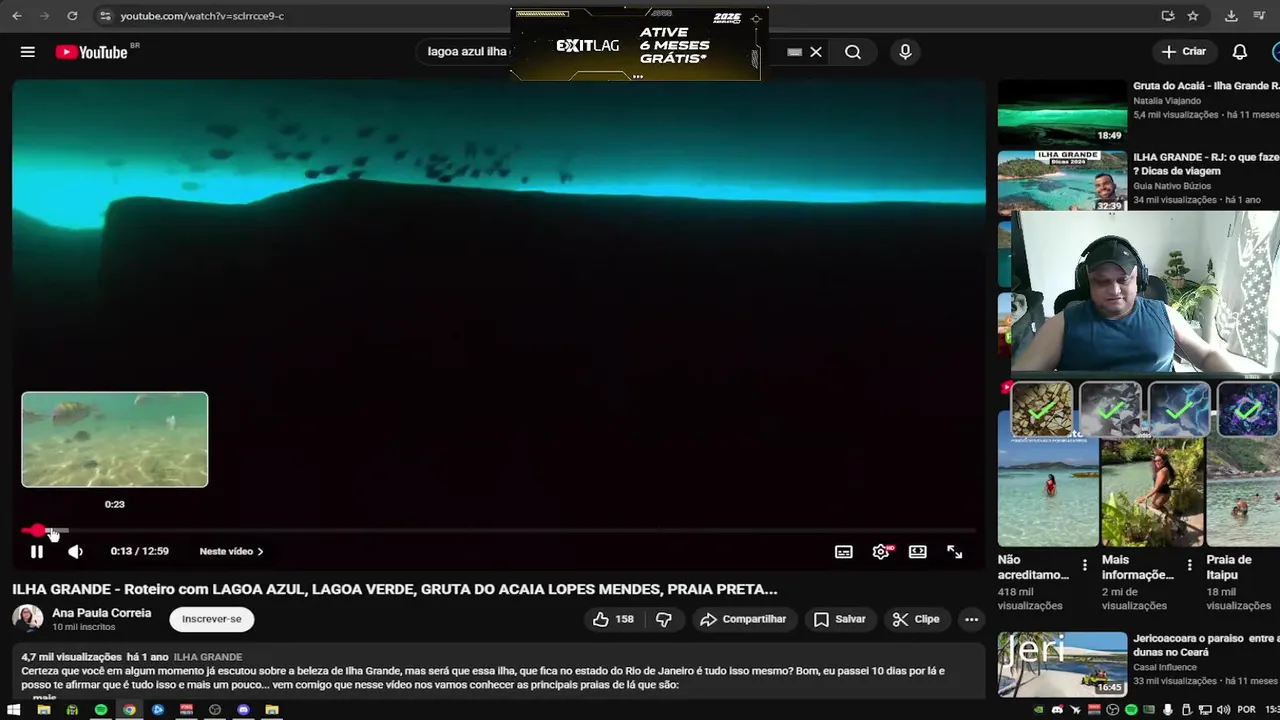Enter fullscreen mode
The width and height of the screenshot is (1280, 720).
tap(955, 552)
